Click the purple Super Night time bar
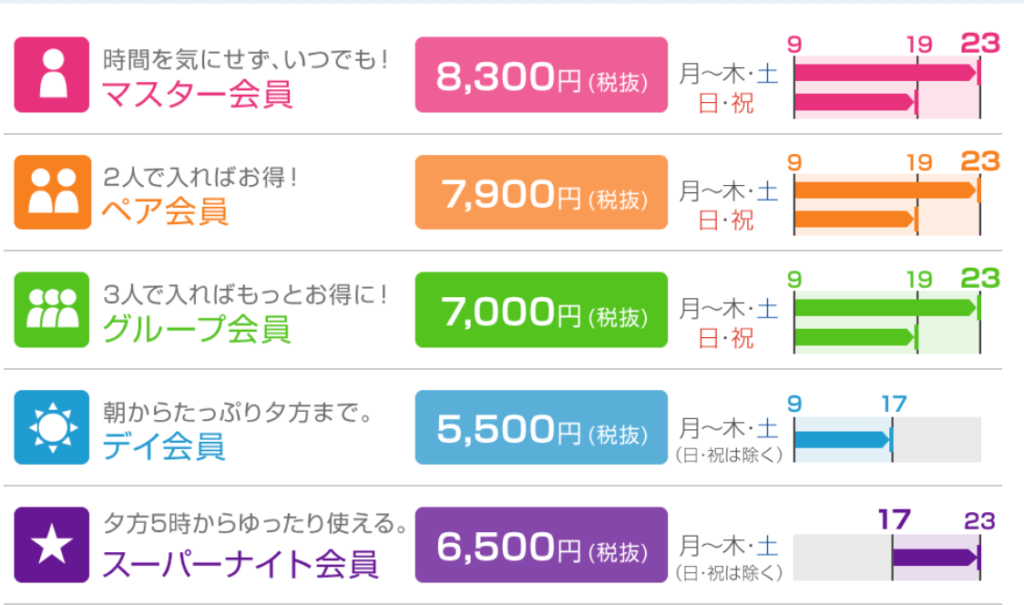 point(934,557)
